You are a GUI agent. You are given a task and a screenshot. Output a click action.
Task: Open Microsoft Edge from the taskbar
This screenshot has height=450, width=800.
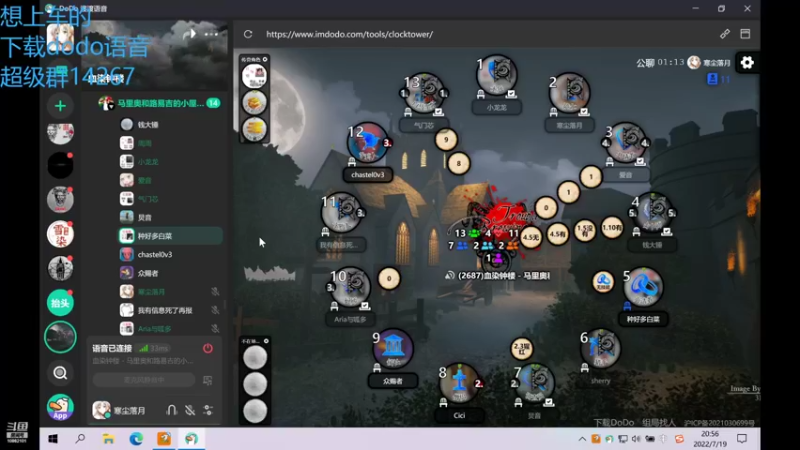tap(136, 439)
